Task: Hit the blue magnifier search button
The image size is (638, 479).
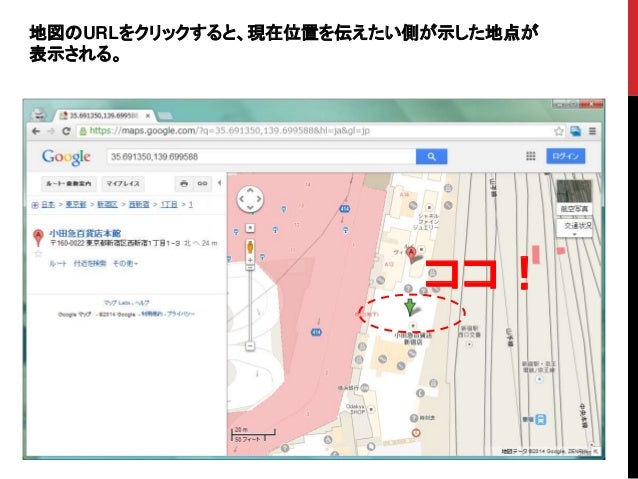Action: 431,157
